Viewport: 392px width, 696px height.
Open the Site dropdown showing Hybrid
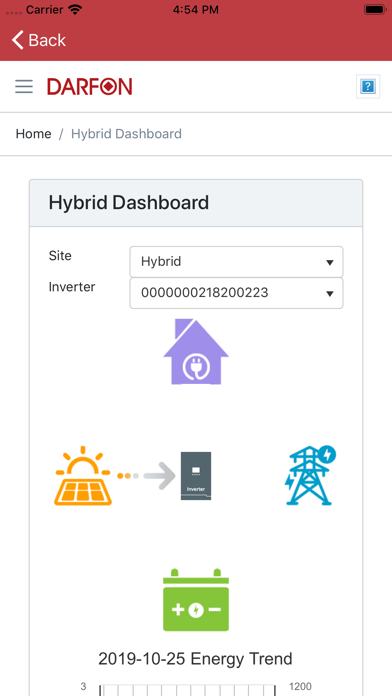pos(236,262)
